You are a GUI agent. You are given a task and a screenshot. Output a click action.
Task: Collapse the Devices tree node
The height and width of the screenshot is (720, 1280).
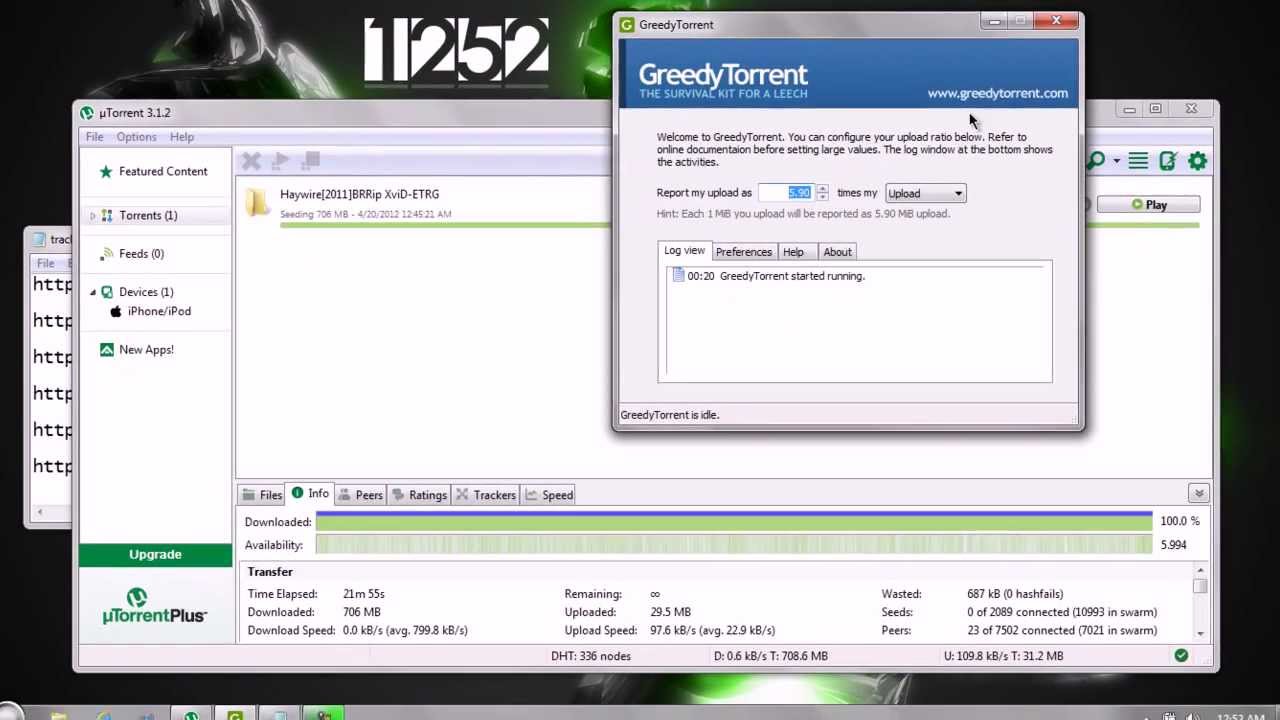(93, 292)
